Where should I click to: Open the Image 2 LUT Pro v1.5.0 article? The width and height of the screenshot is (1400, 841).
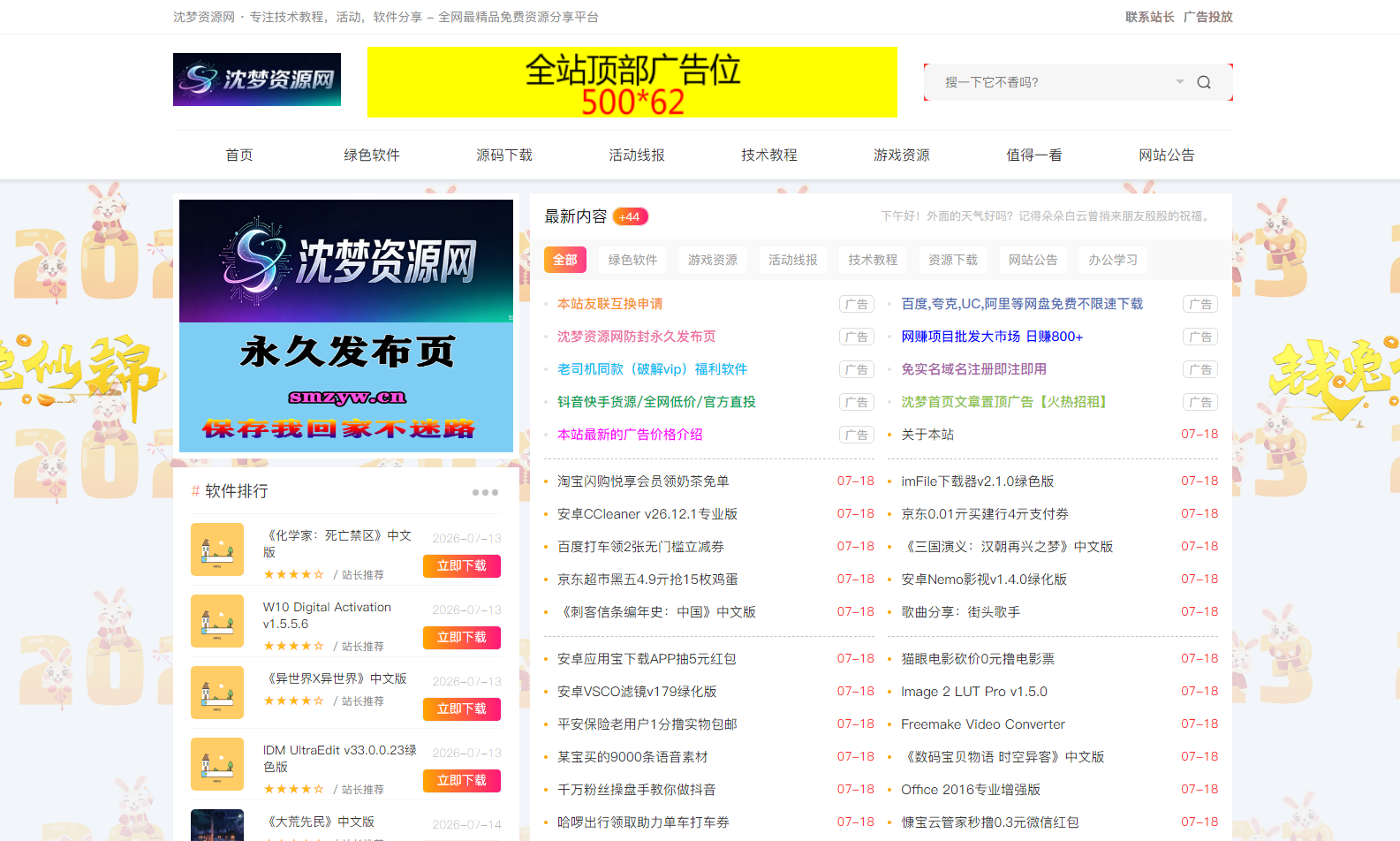(x=974, y=692)
